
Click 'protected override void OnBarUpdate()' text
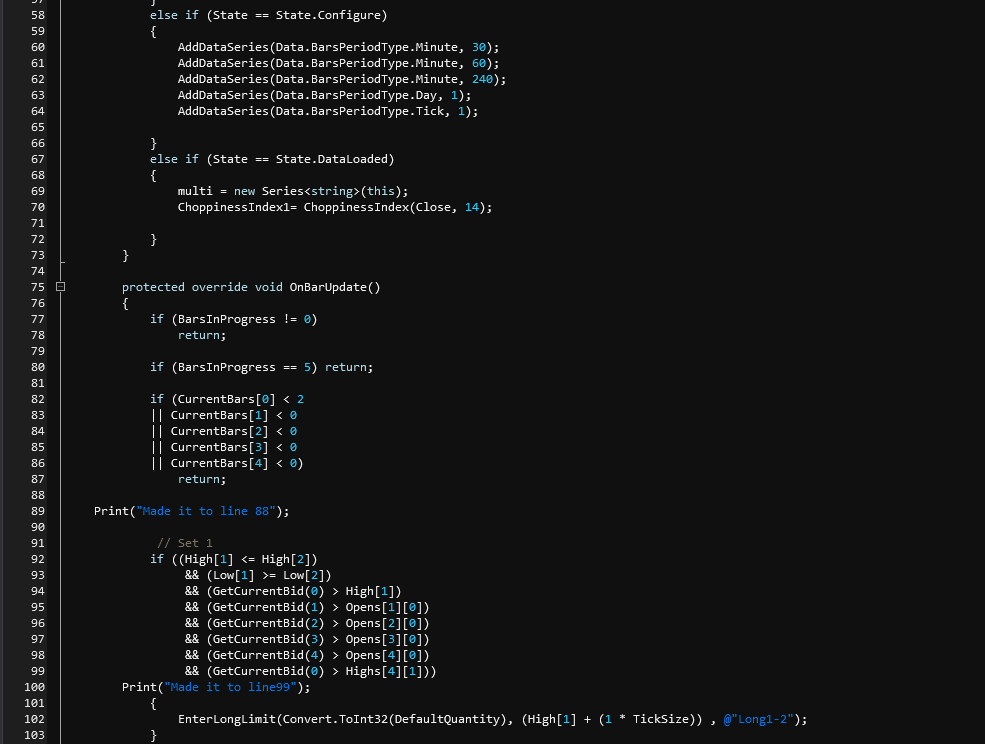[251, 287]
